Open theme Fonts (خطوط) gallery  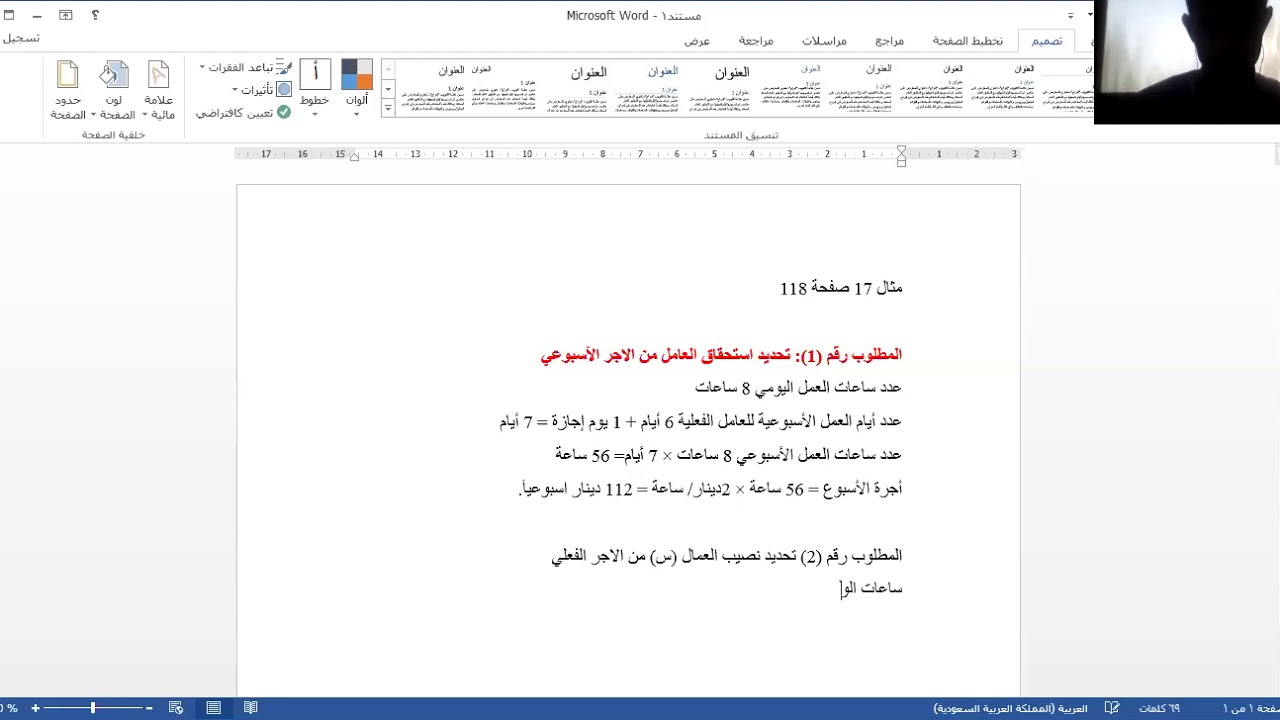pos(315,88)
